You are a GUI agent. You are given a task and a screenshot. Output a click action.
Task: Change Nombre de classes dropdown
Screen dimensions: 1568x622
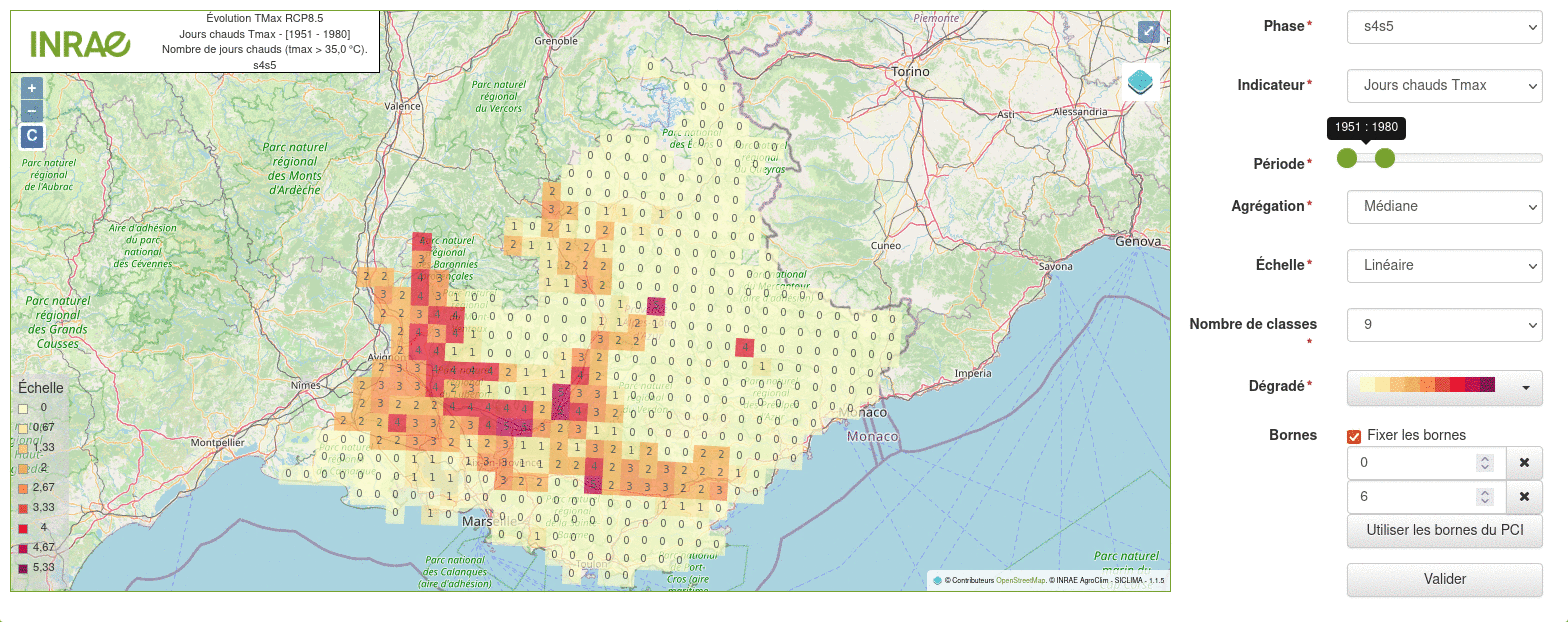1445,325
